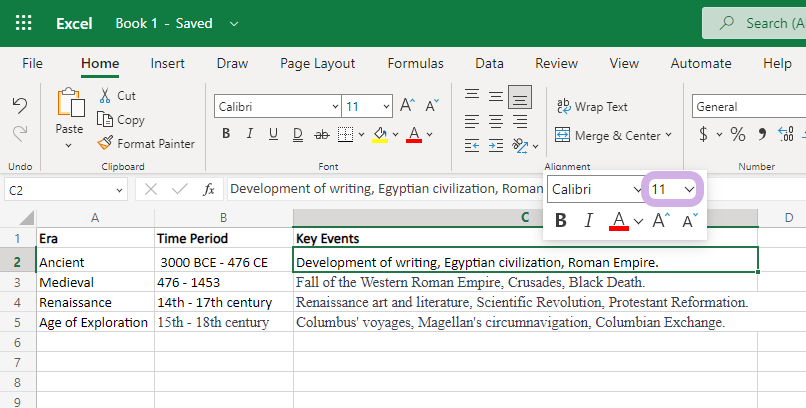Apply Accounting dollar number format
The width and height of the screenshot is (806, 408).
pos(704,134)
